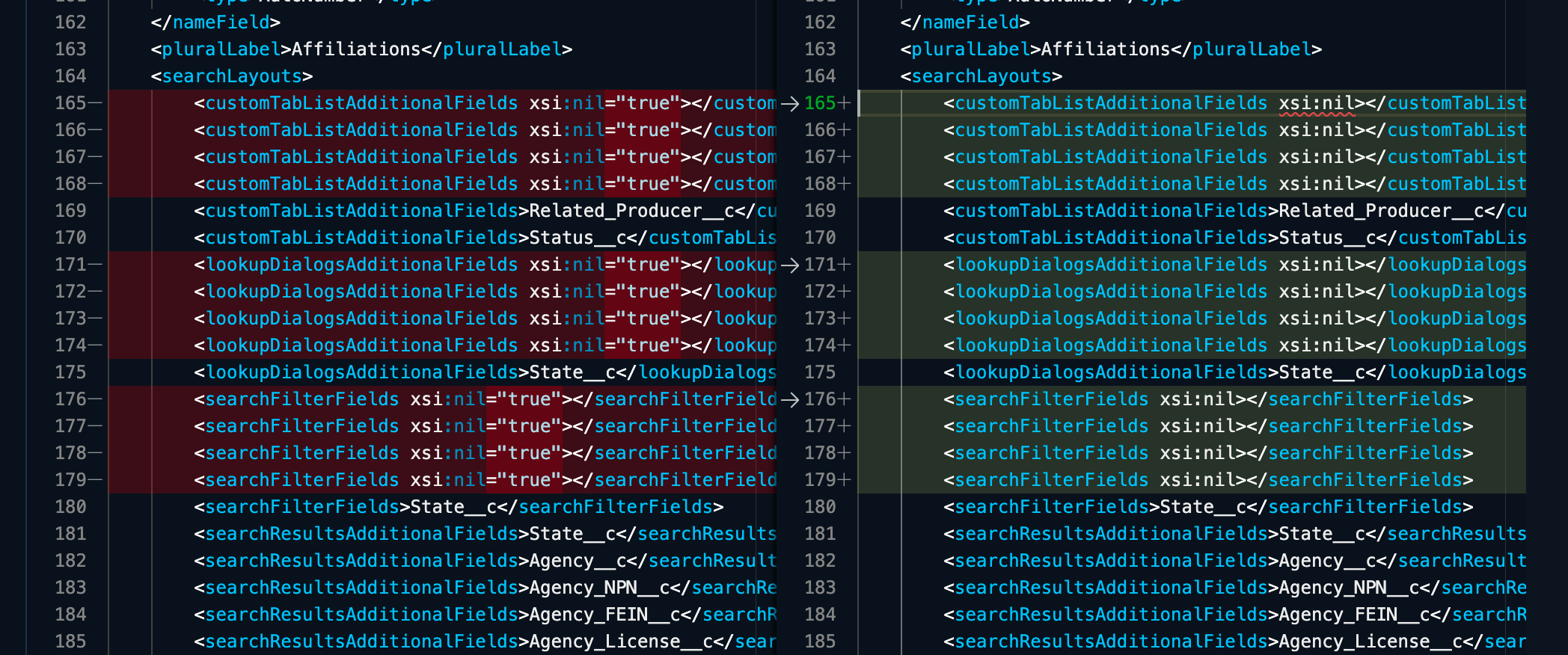The width and height of the screenshot is (1568, 655).
Task: Click added searchFilterFields code on right line 177
Action: tap(1208, 426)
